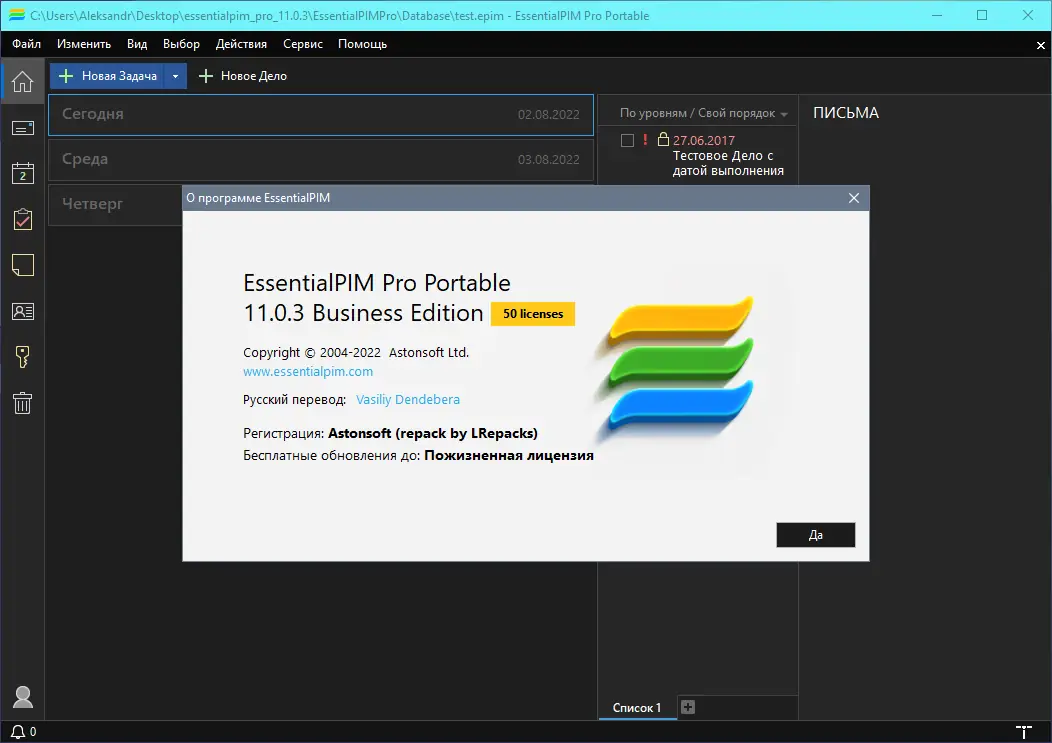Click the ПИСЬМА section heading

(845, 113)
